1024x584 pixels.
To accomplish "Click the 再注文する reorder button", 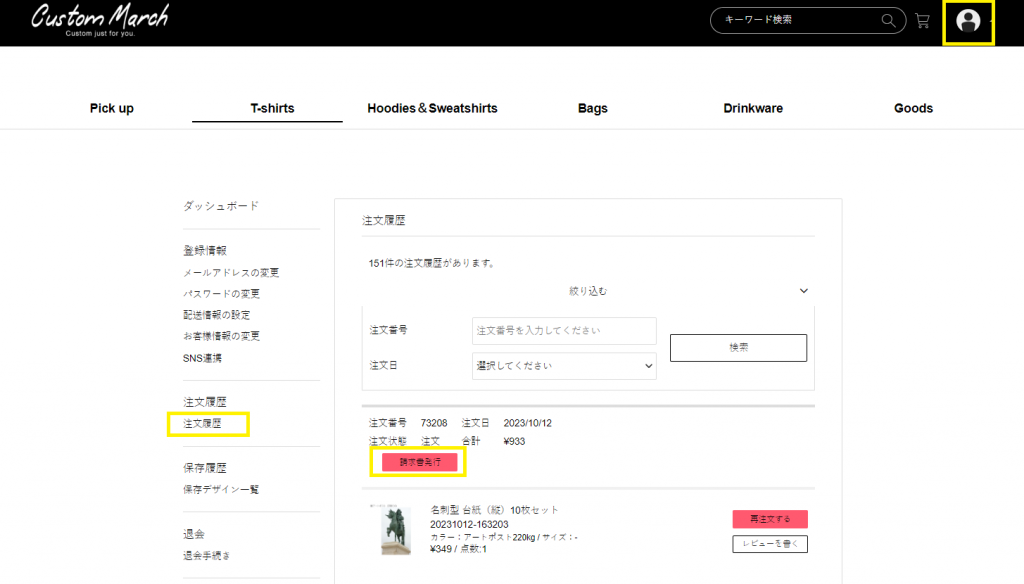I will pyautogui.click(x=770, y=519).
